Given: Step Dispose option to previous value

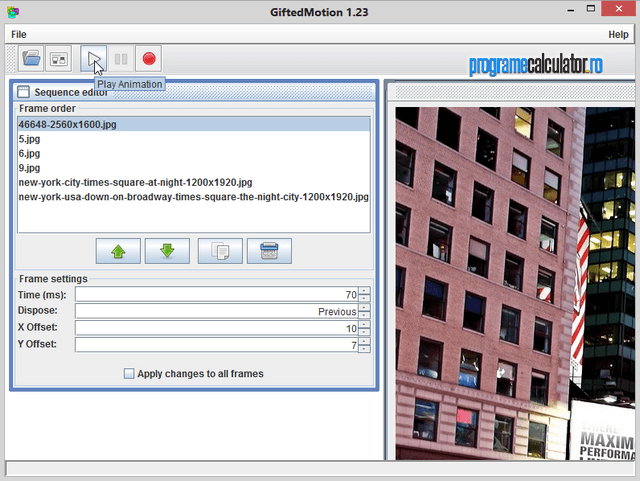Looking at the screenshot, I should click(364, 315).
